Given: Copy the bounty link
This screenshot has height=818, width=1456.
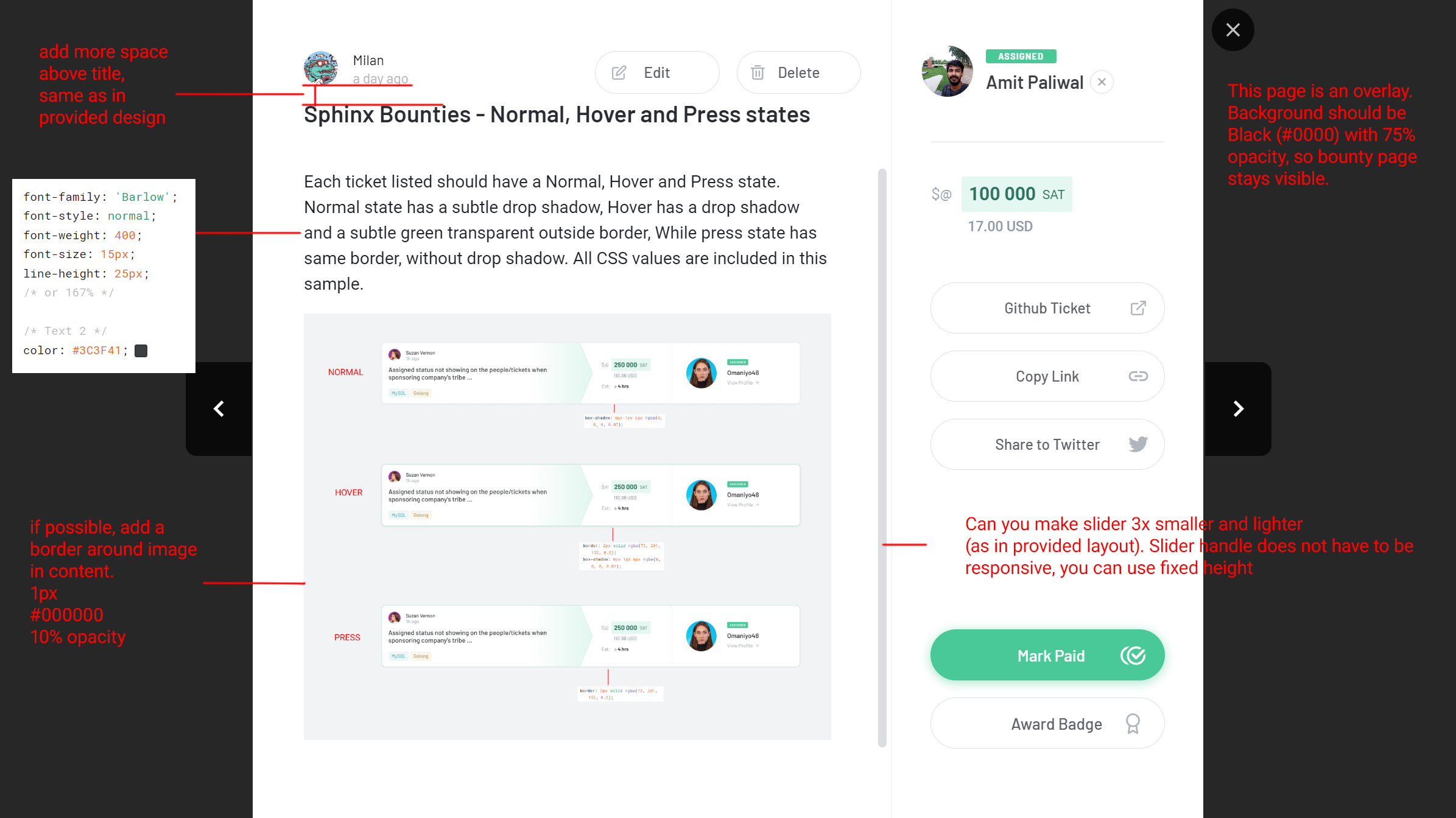Looking at the screenshot, I should pos(1047,376).
